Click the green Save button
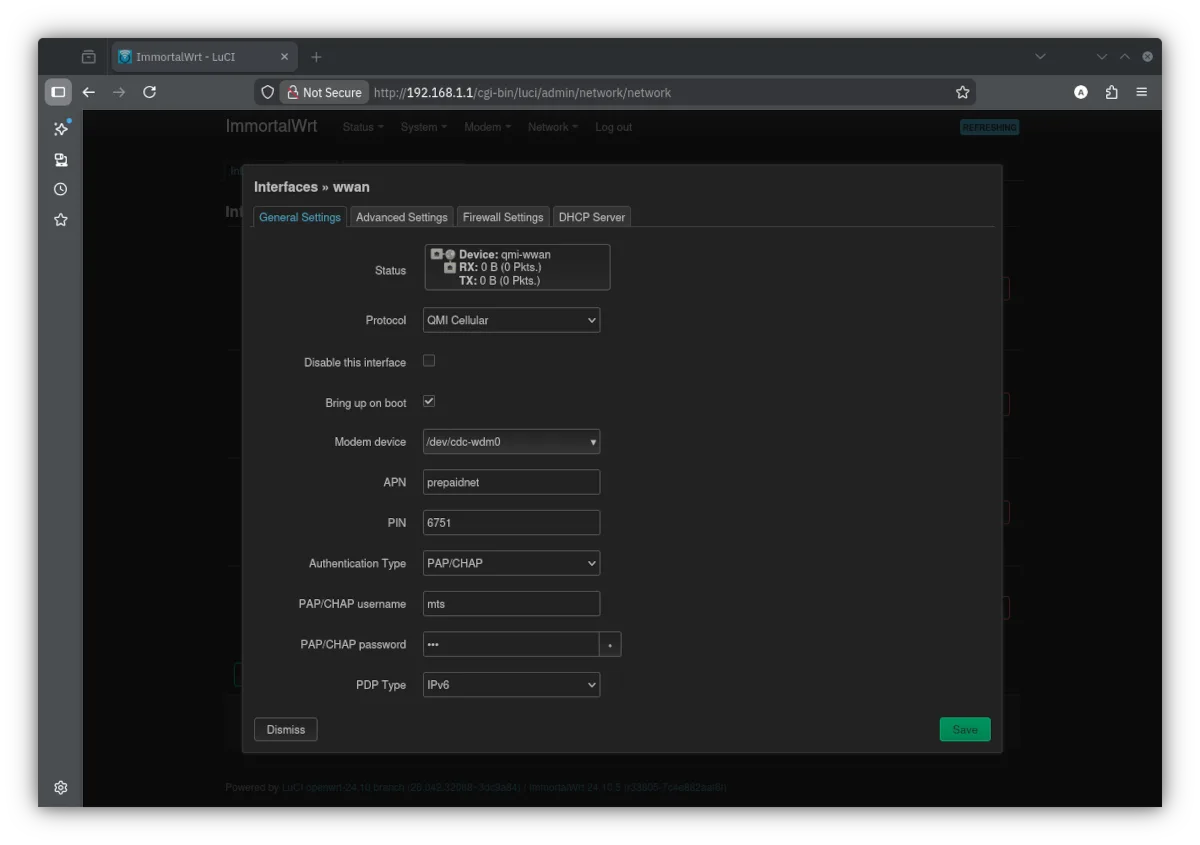Screen dimensions: 1200x845 (964, 729)
